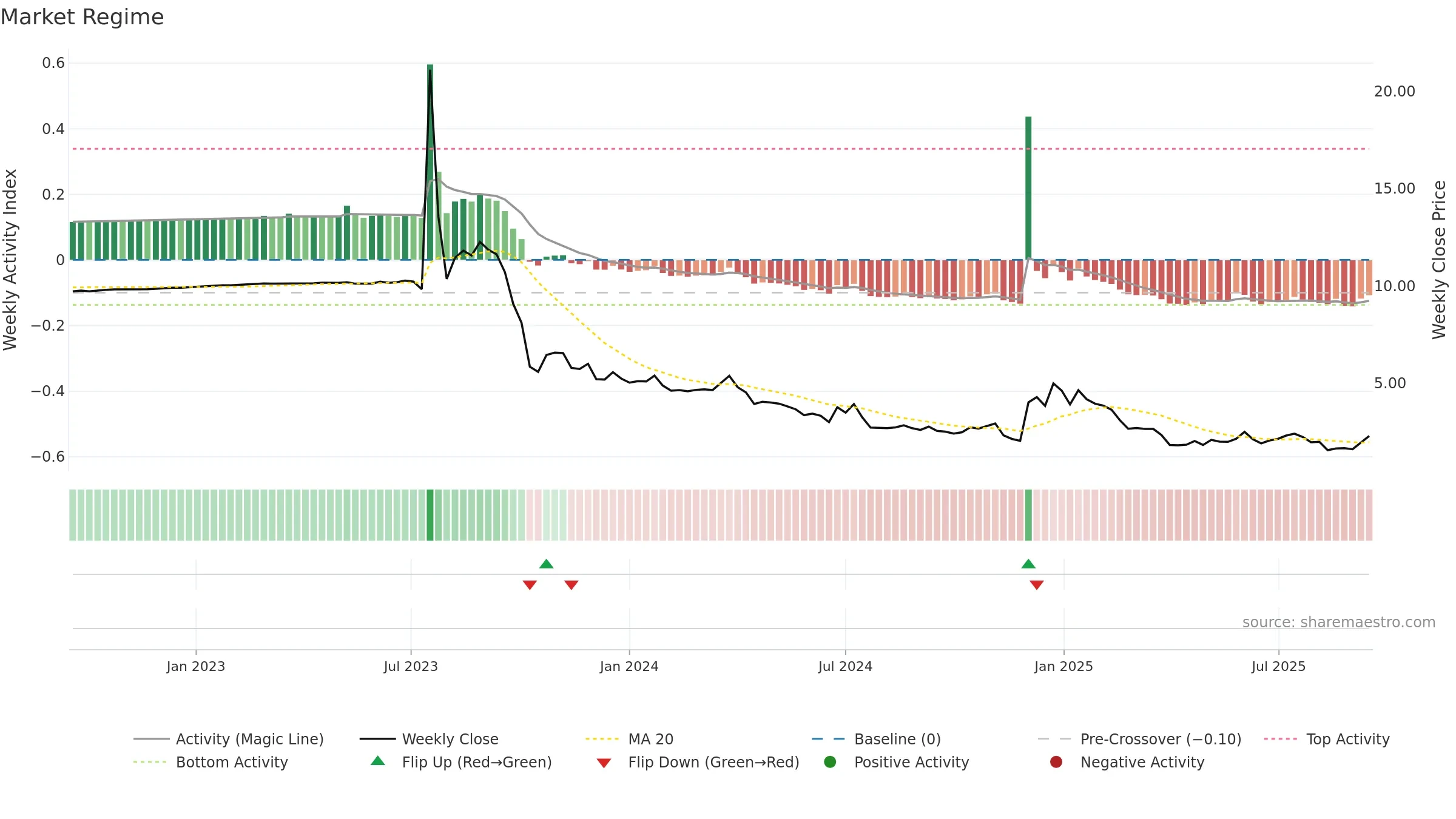Toggle the MA 20 legend entry
Image resolution: width=1456 pixels, height=819 pixels.
(629, 739)
